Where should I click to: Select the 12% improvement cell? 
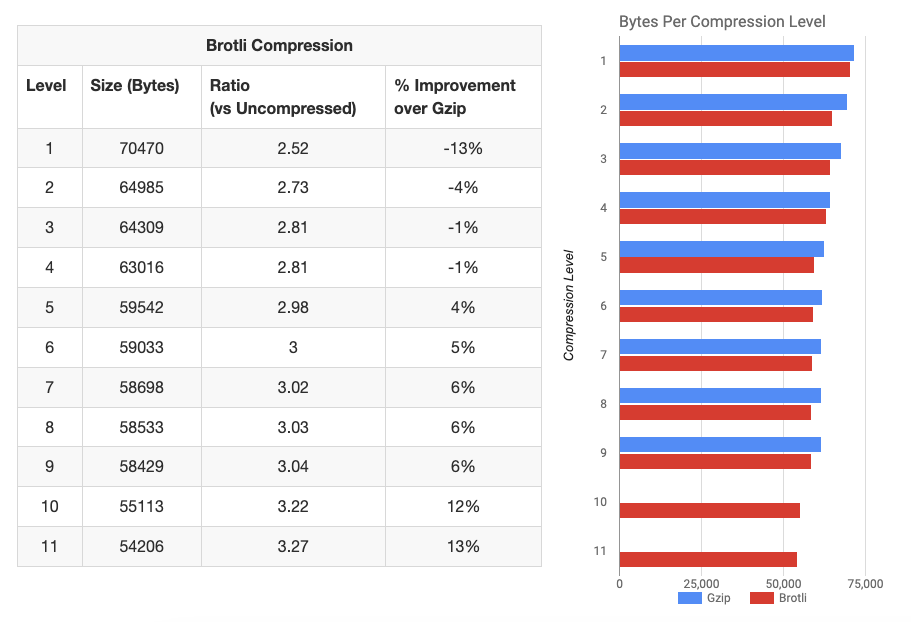coord(463,506)
